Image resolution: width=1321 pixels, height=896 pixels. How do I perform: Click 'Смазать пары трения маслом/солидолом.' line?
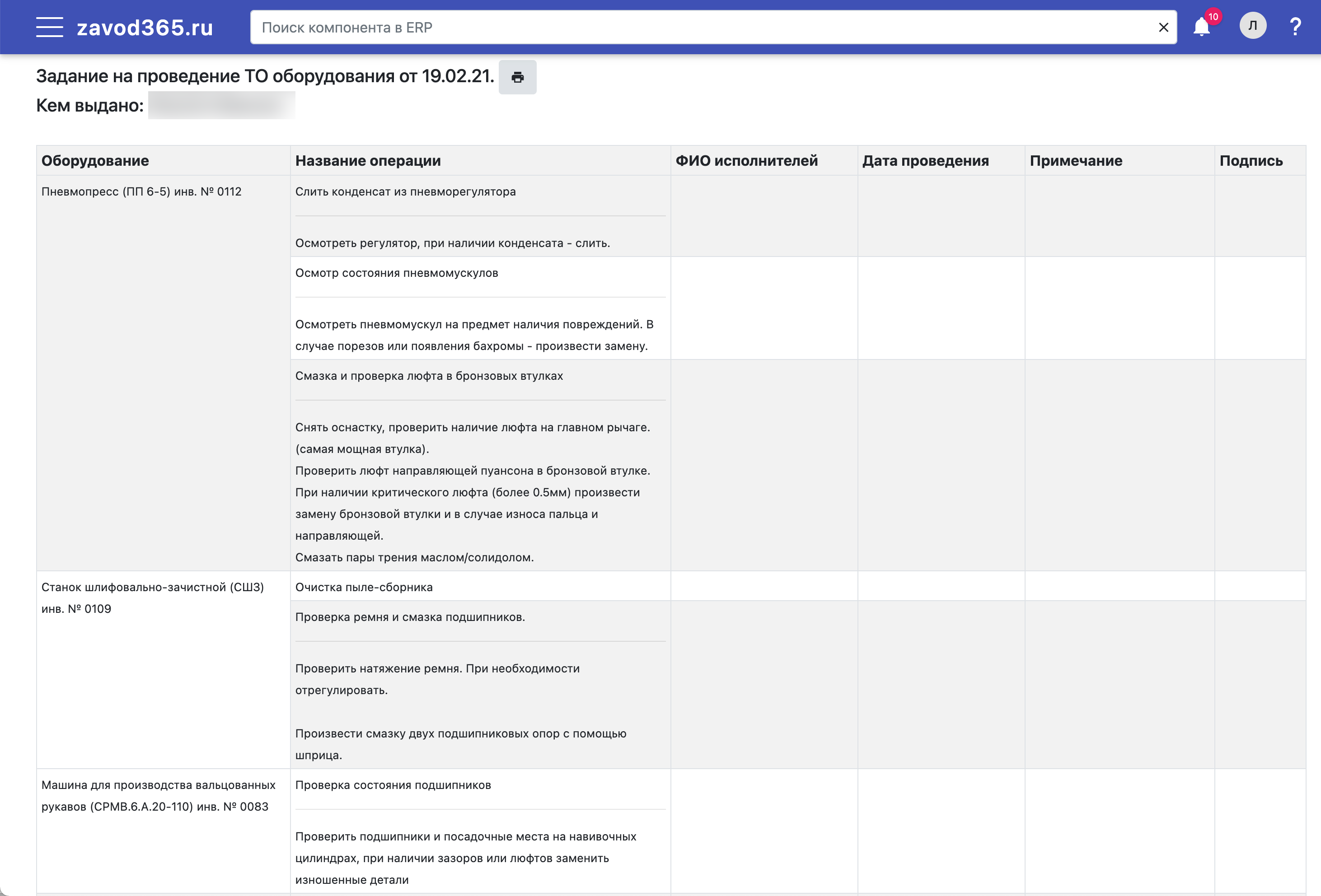[414, 557]
